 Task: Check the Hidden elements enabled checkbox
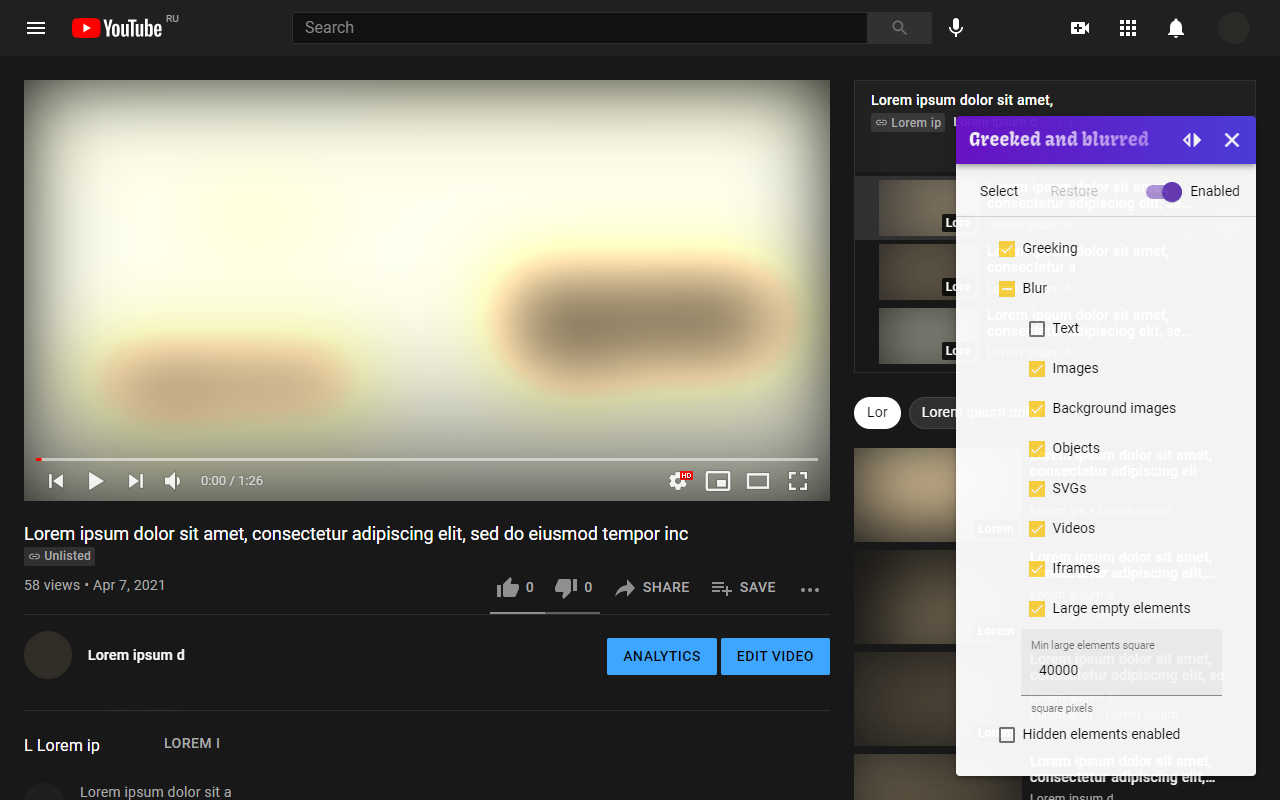(1007, 734)
